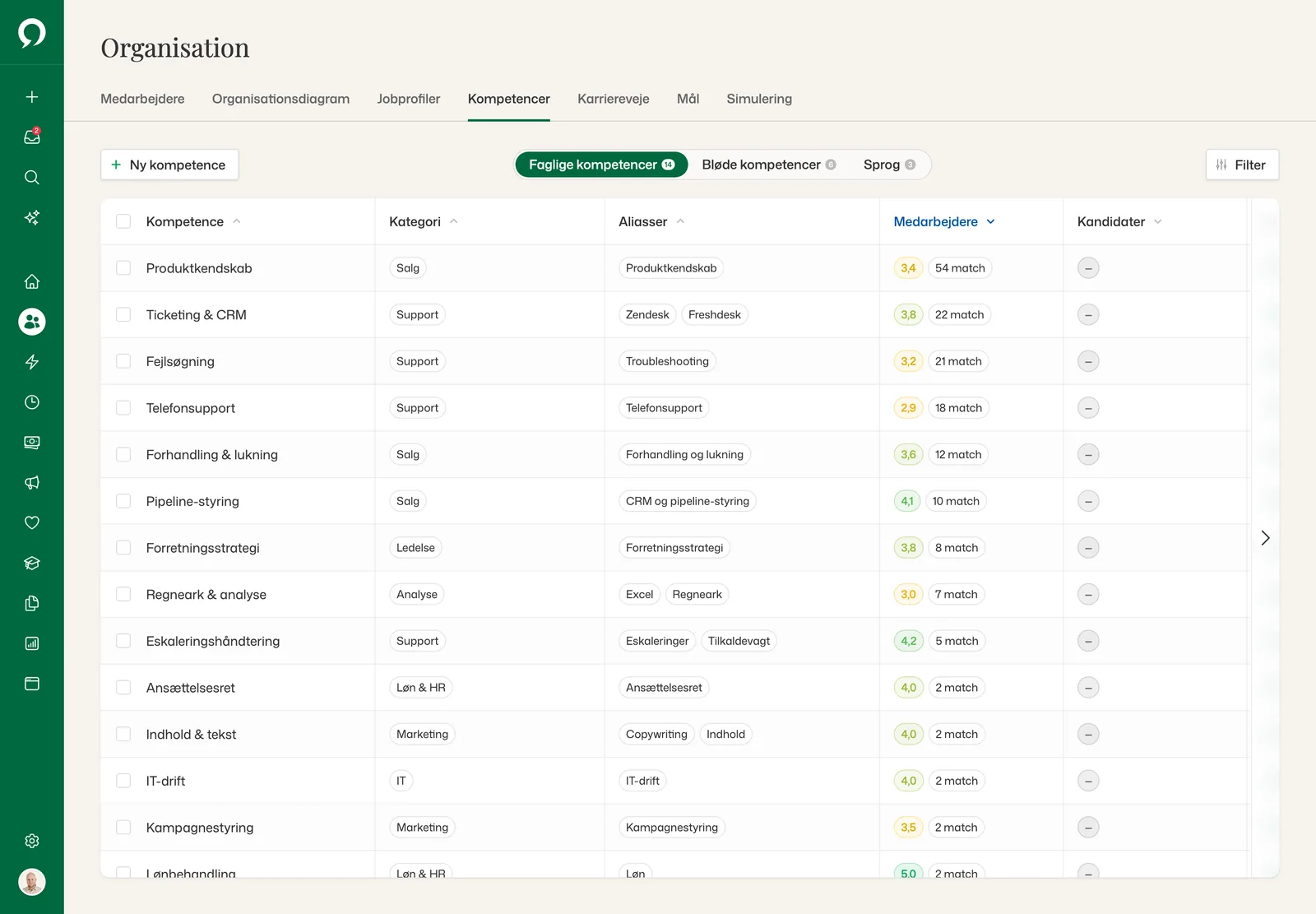Open the AI sparkles icon in sidebar
Viewport: 1316px width, 914px height.
tap(32, 218)
